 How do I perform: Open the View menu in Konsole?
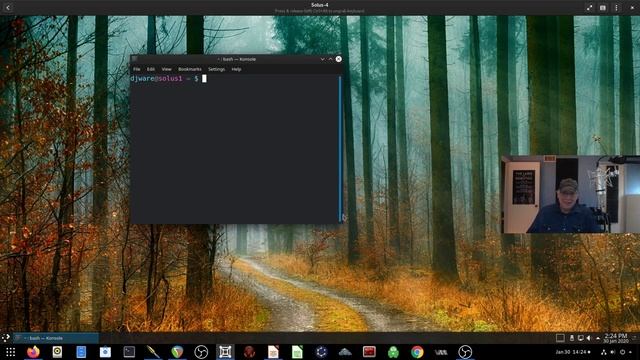click(167, 69)
